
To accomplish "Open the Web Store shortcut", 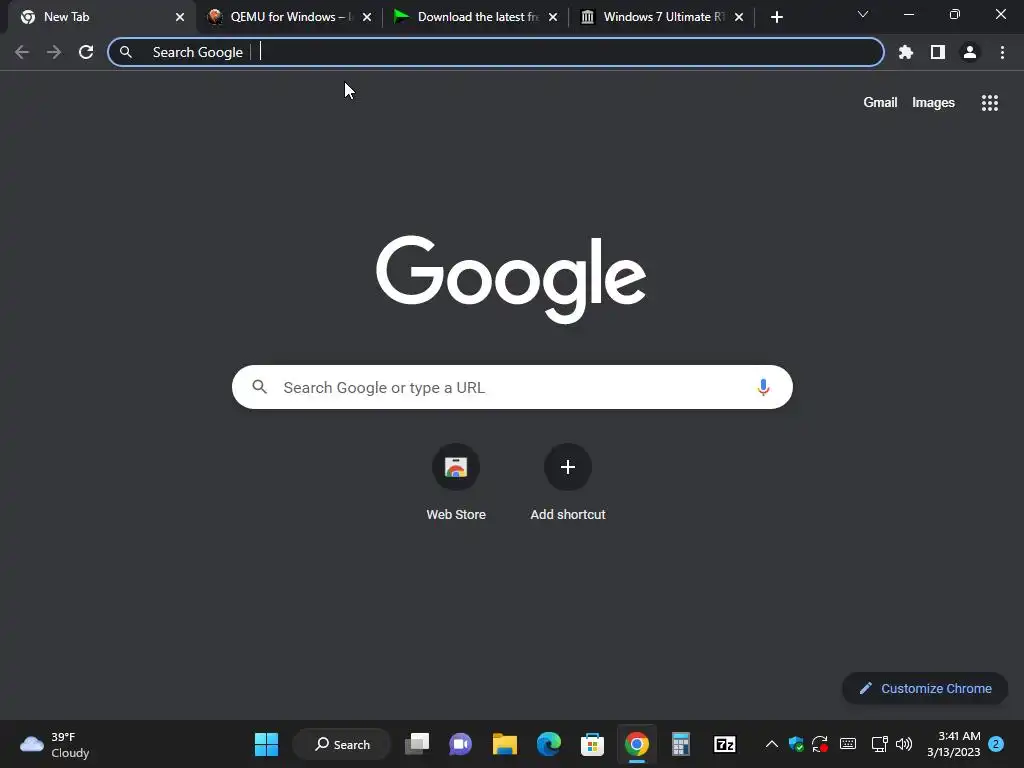I will (456, 482).
